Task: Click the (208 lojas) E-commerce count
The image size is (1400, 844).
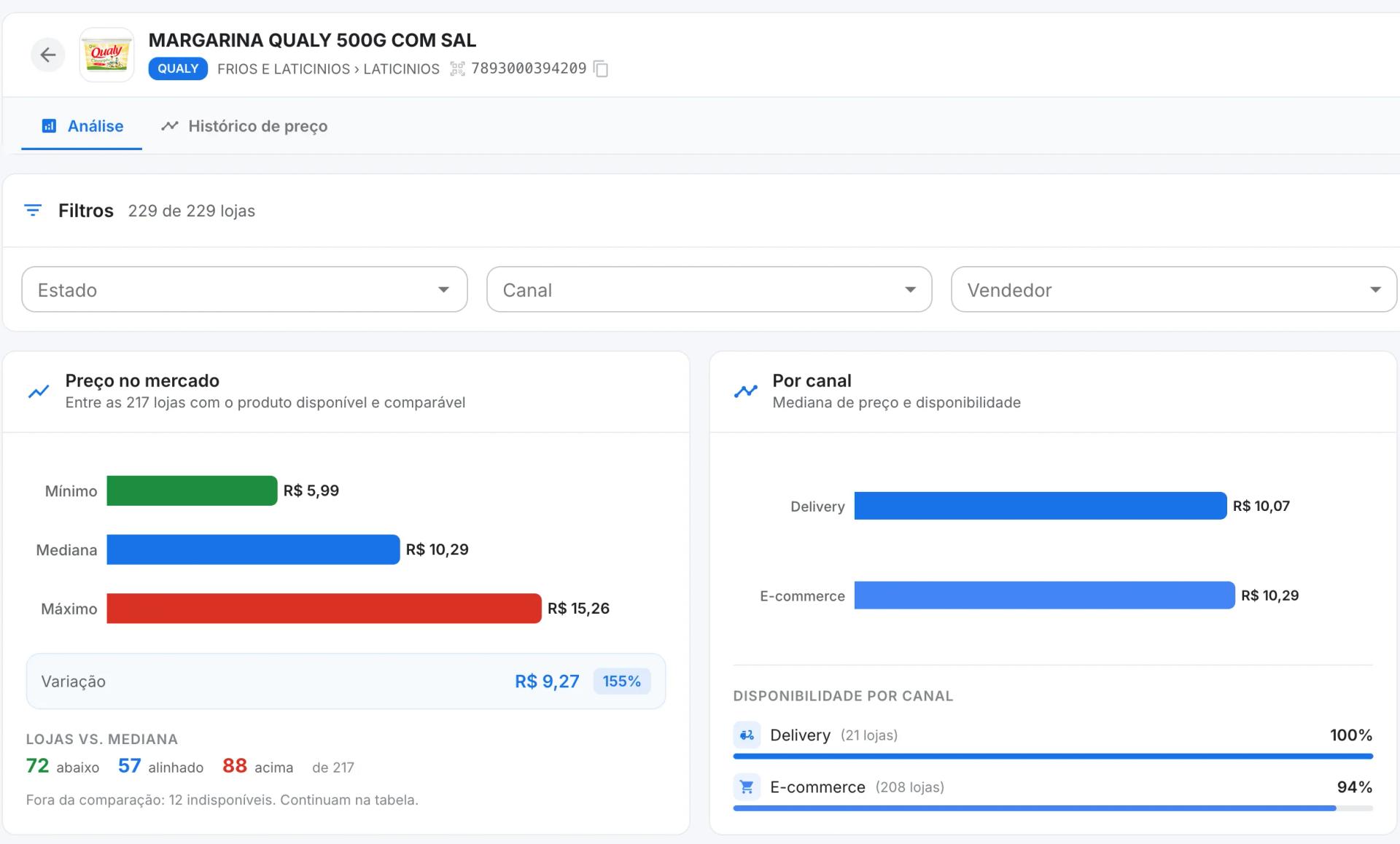Action: pyautogui.click(x=910, y=787)
